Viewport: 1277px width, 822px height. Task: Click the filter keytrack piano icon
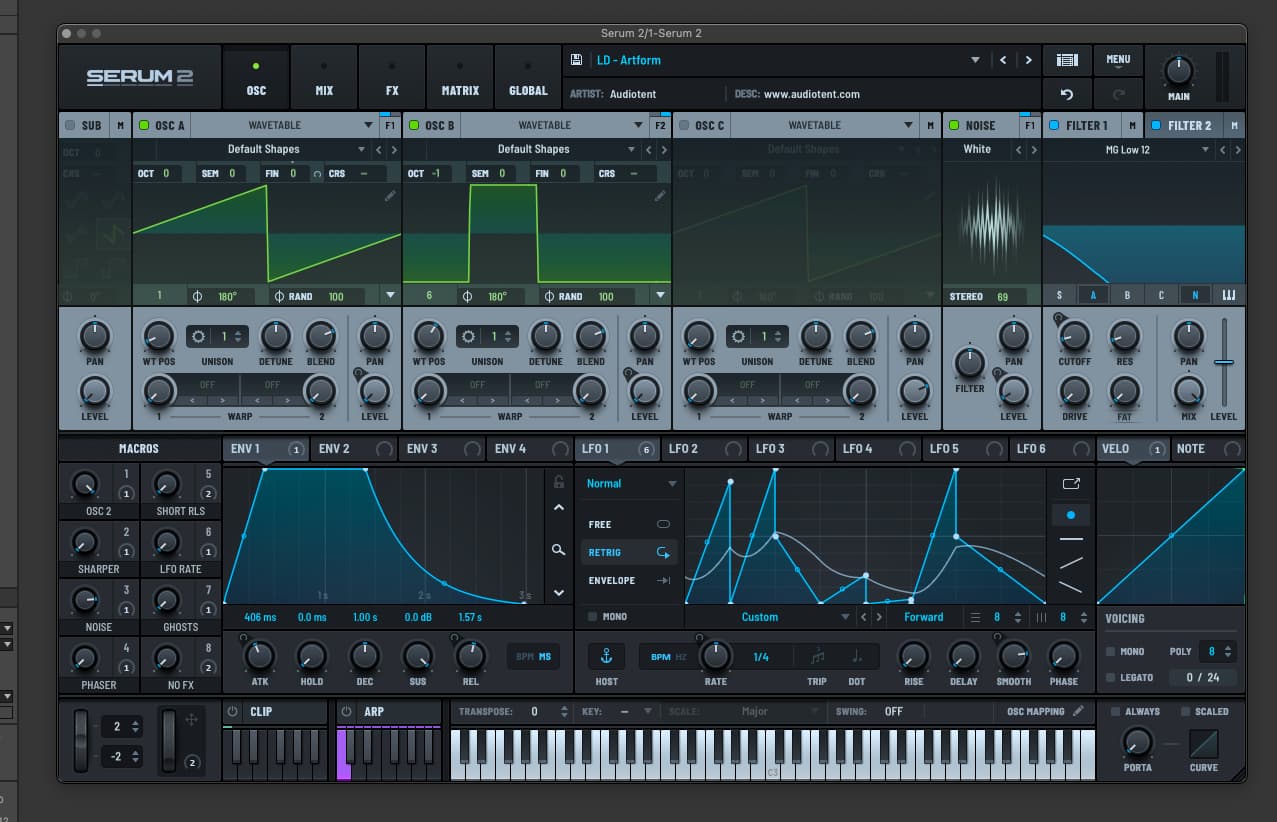point(1228,295)
